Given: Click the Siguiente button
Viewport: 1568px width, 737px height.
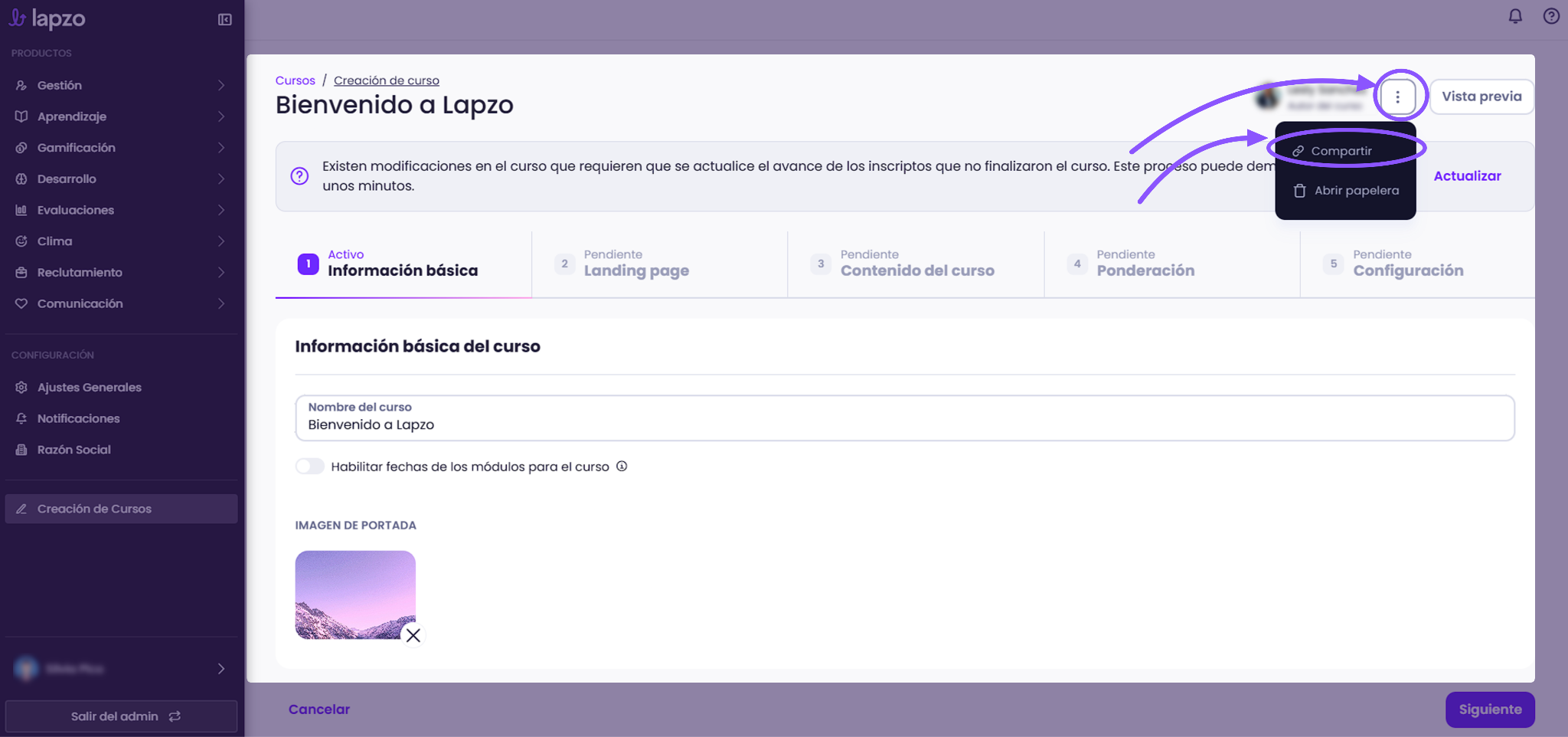Looking at the screenshot, I should (1490, 709).
